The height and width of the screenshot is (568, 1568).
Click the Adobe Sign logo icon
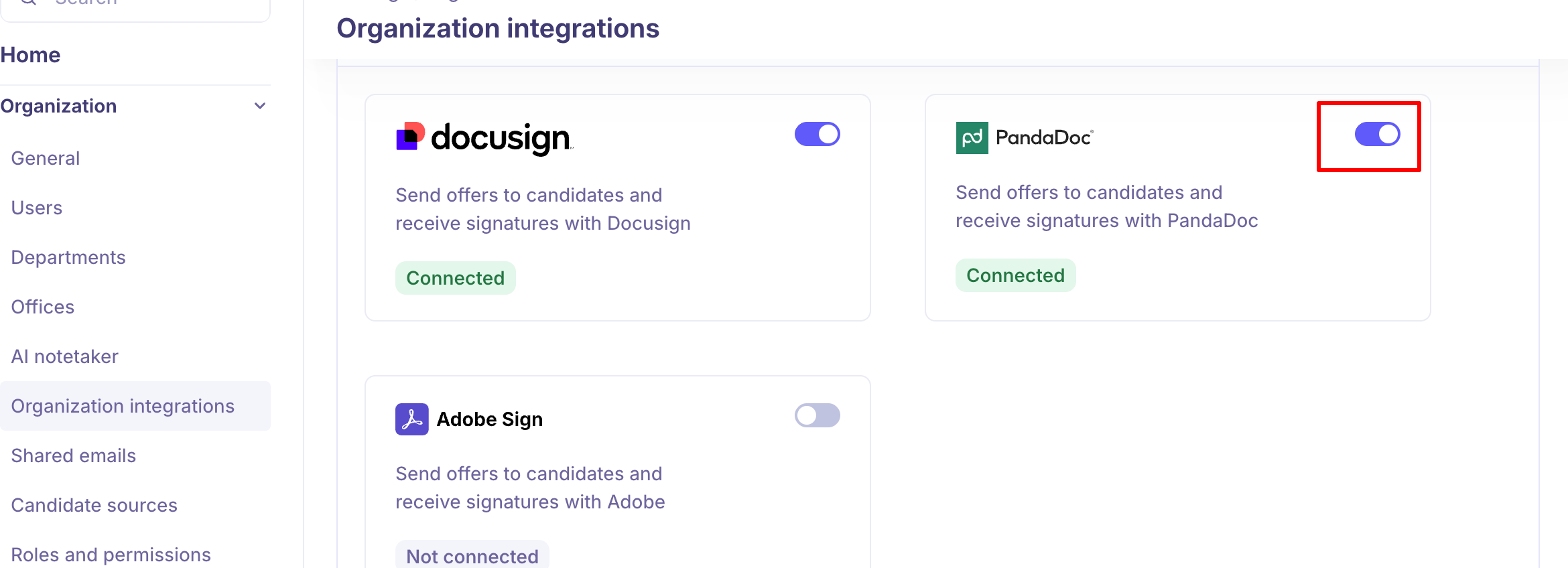point(411,419)
